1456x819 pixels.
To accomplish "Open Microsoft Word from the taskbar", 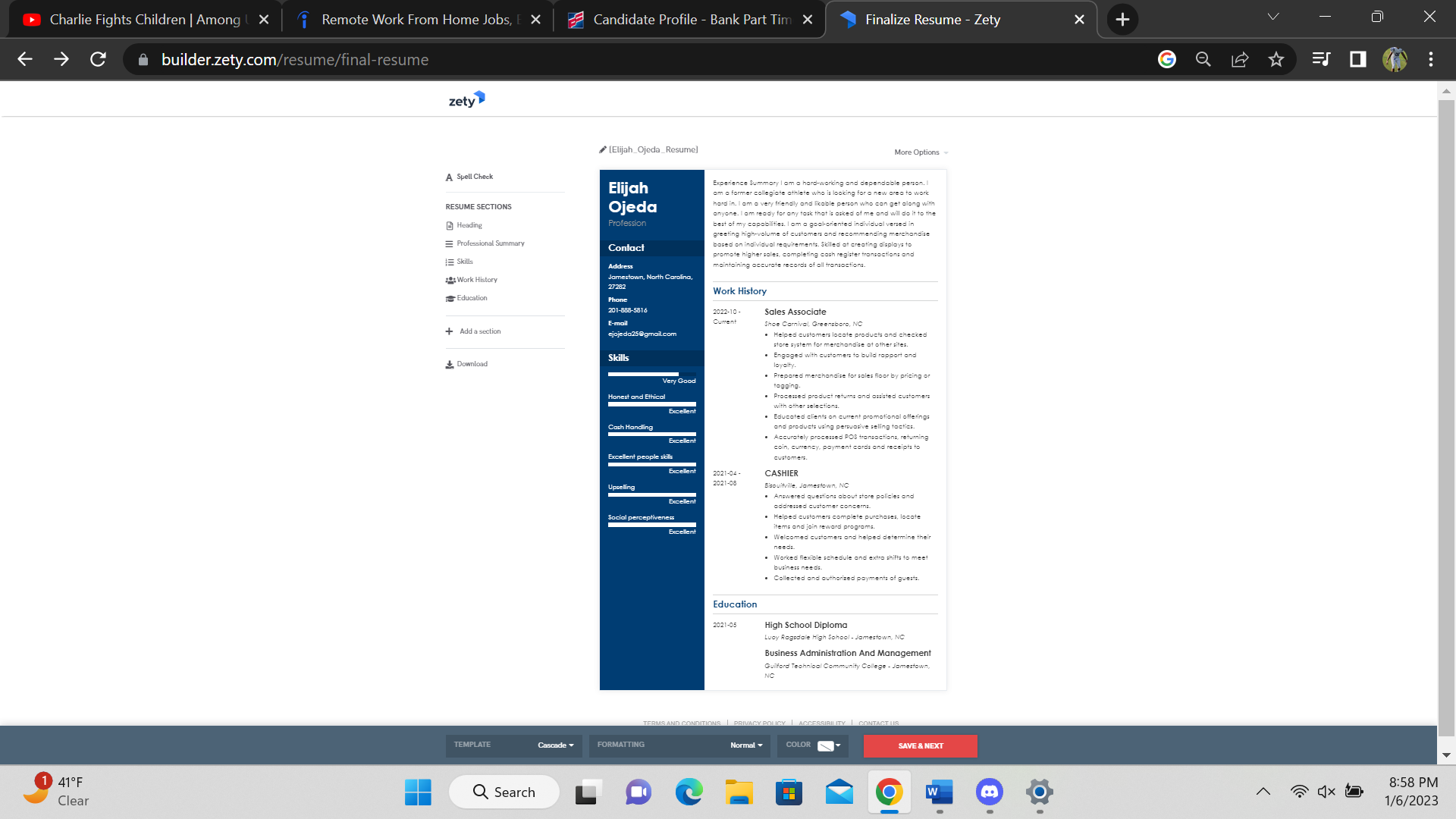I will click(940, 792).
